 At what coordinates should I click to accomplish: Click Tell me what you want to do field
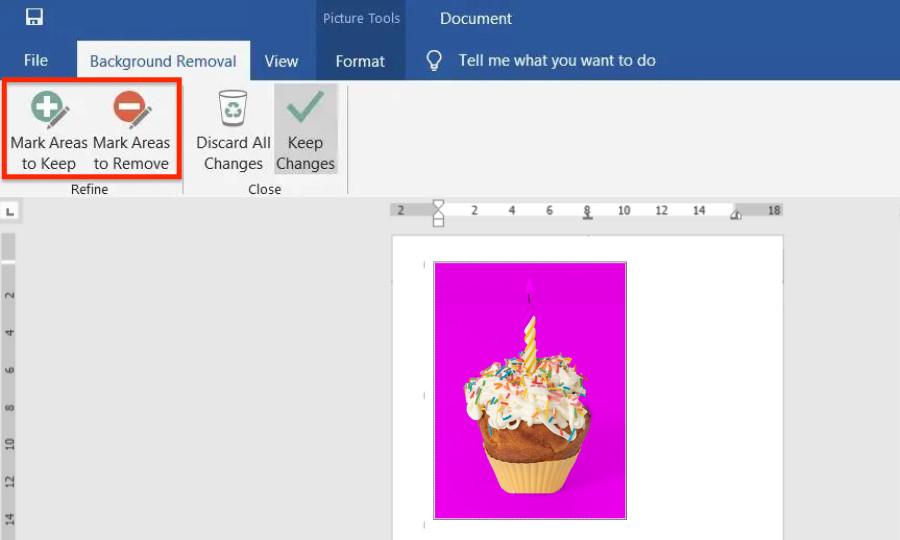click(x=557, y=60)
